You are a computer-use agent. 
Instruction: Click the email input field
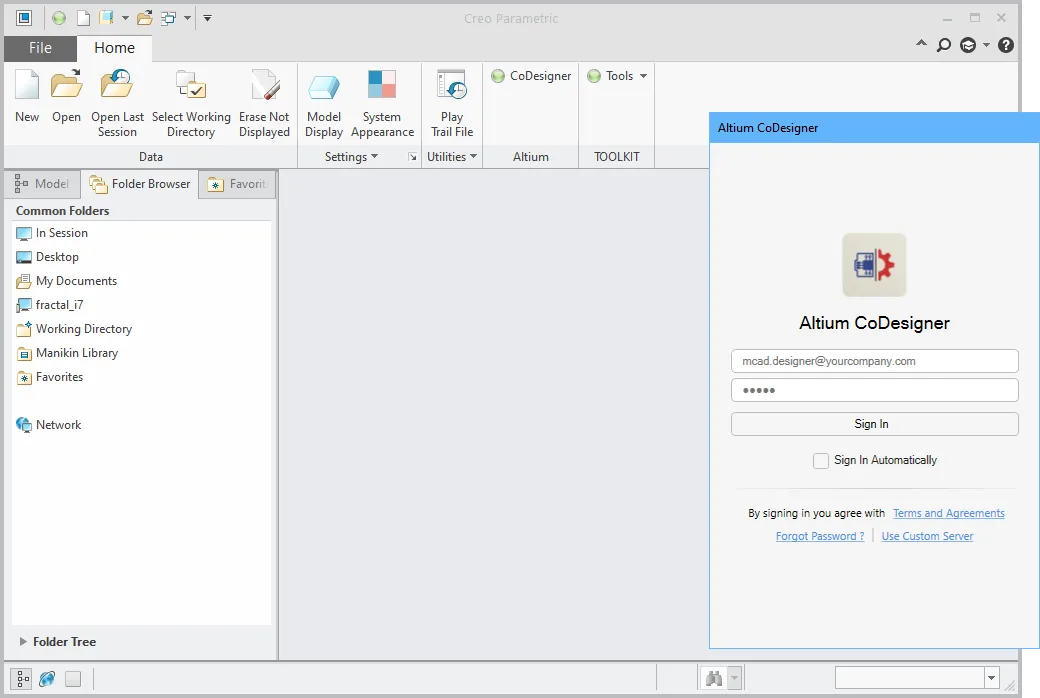(874, 361)
